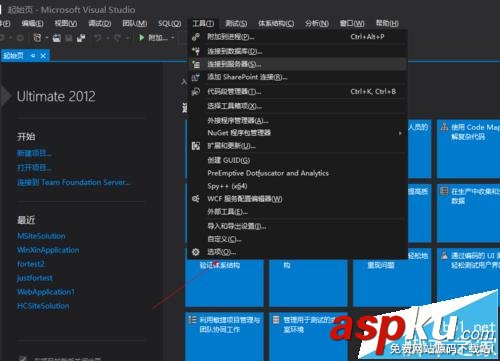Select PreEmptive Dotfuscator and Analytics item
Image resolution: width=500 pixels, height=361 pixels.
tap(298, 173)
